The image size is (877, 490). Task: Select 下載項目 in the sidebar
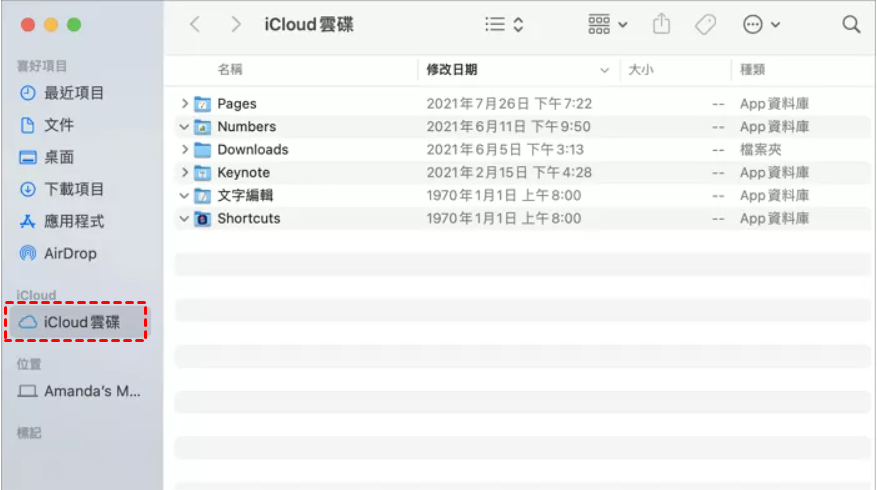pyautogui.click(x=73, y=189)
